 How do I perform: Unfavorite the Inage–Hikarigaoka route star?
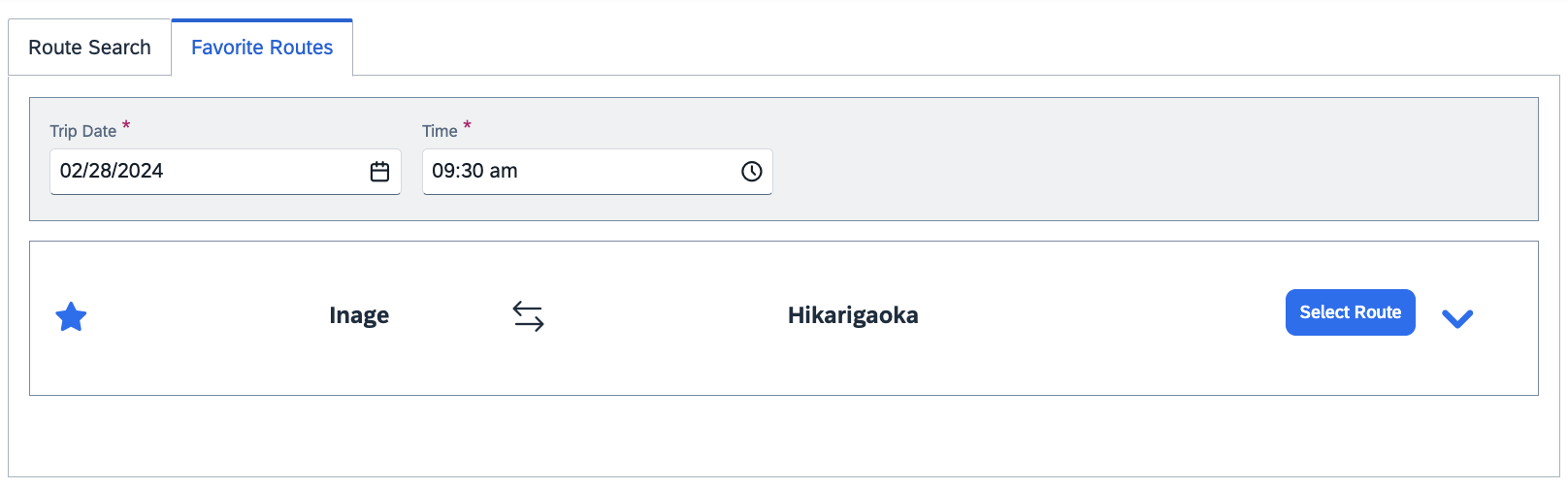71,316
